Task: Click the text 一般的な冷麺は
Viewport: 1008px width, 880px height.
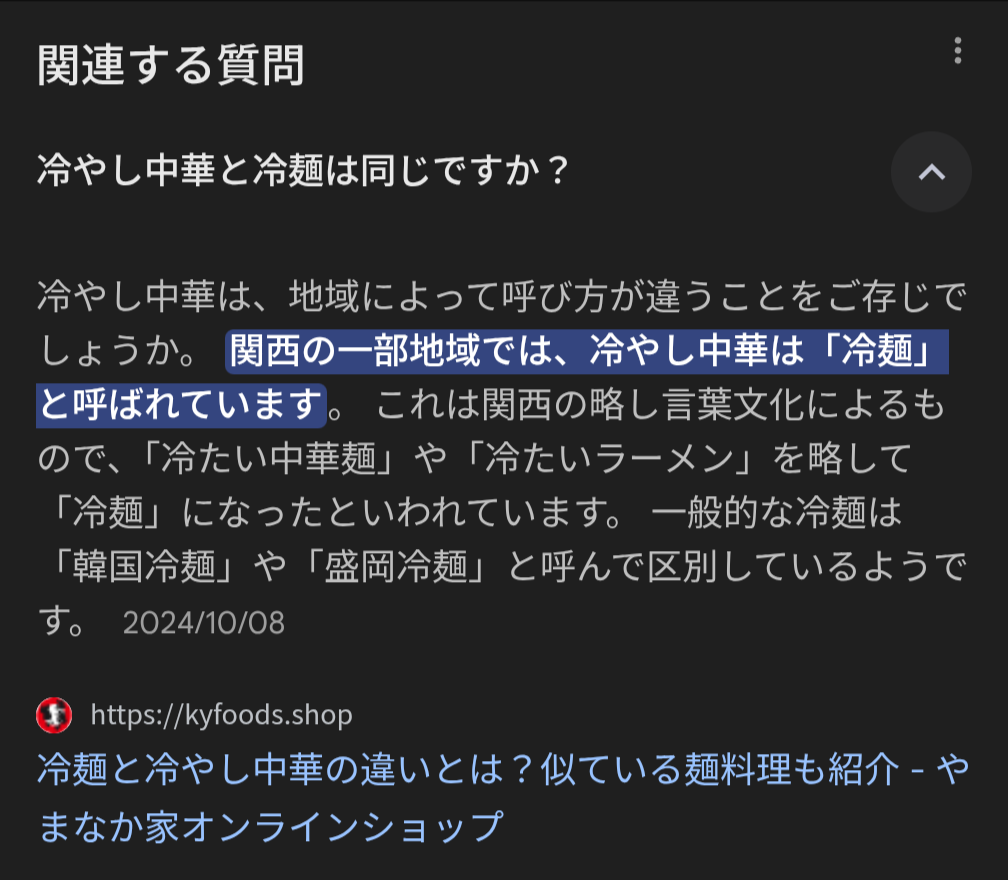Action: pos(777,513)
